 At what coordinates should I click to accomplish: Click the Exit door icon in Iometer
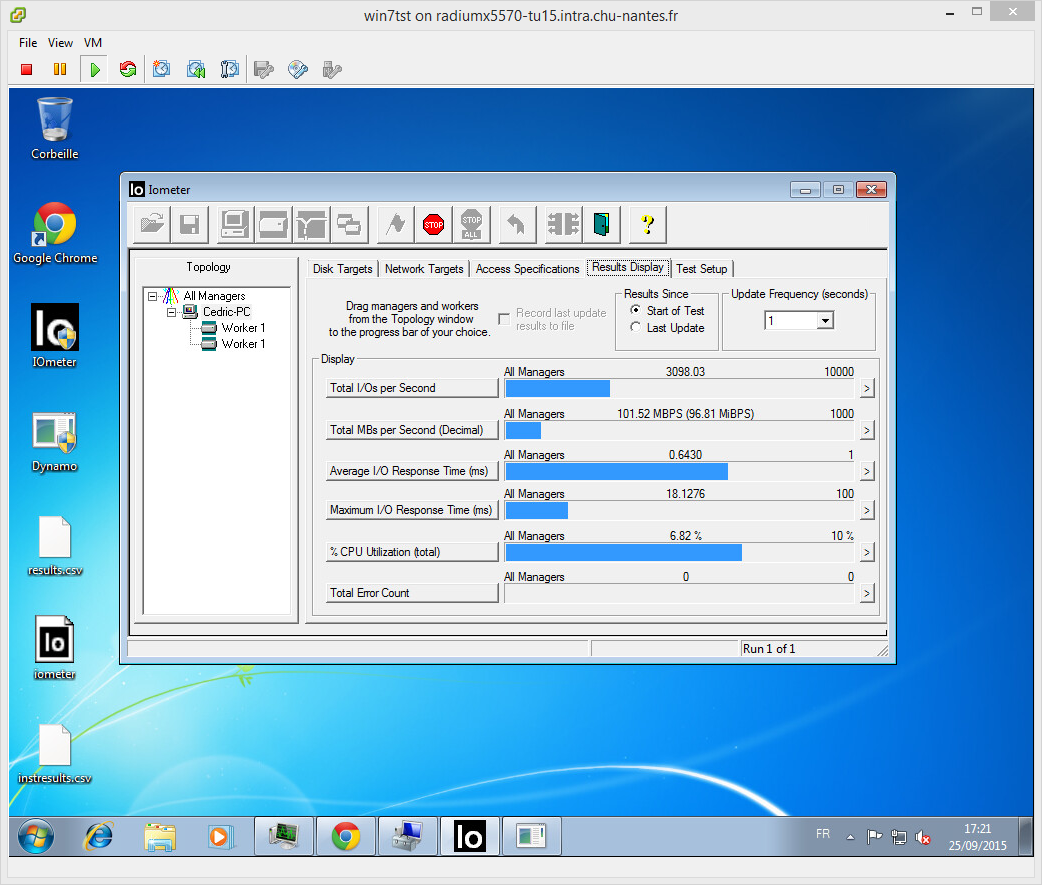pos(601,224)
